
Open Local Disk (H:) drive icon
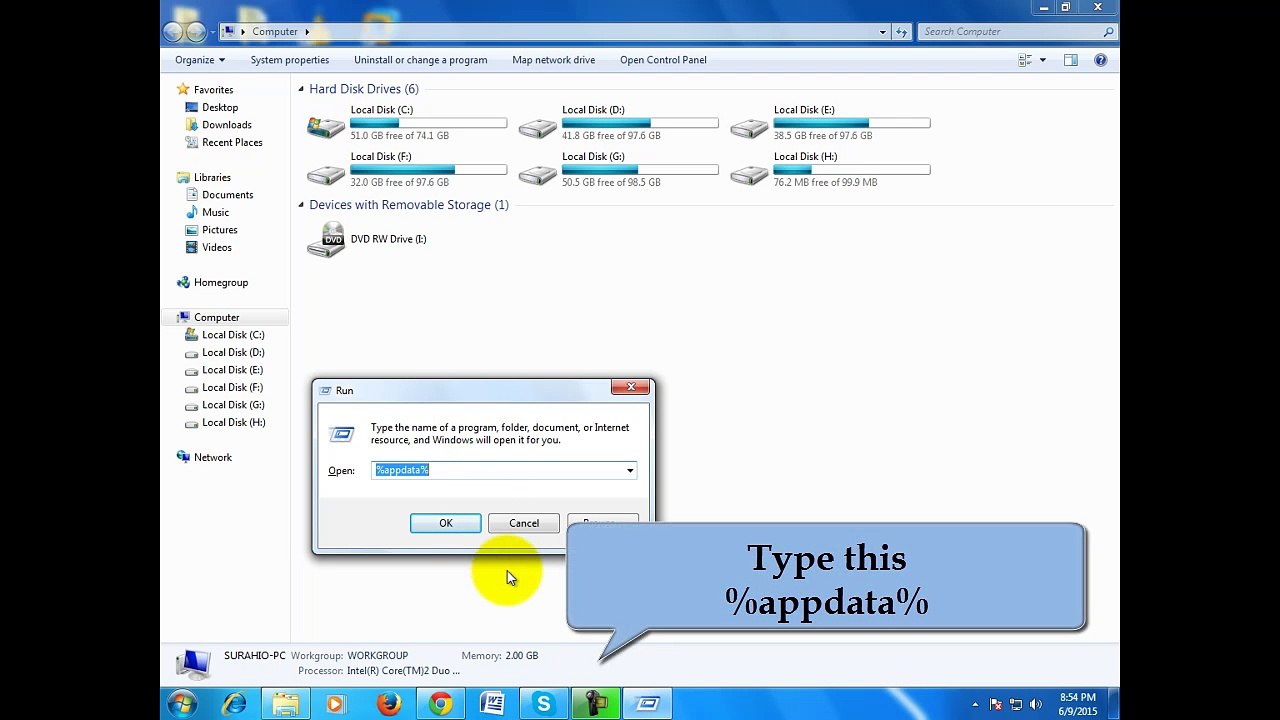749,174
